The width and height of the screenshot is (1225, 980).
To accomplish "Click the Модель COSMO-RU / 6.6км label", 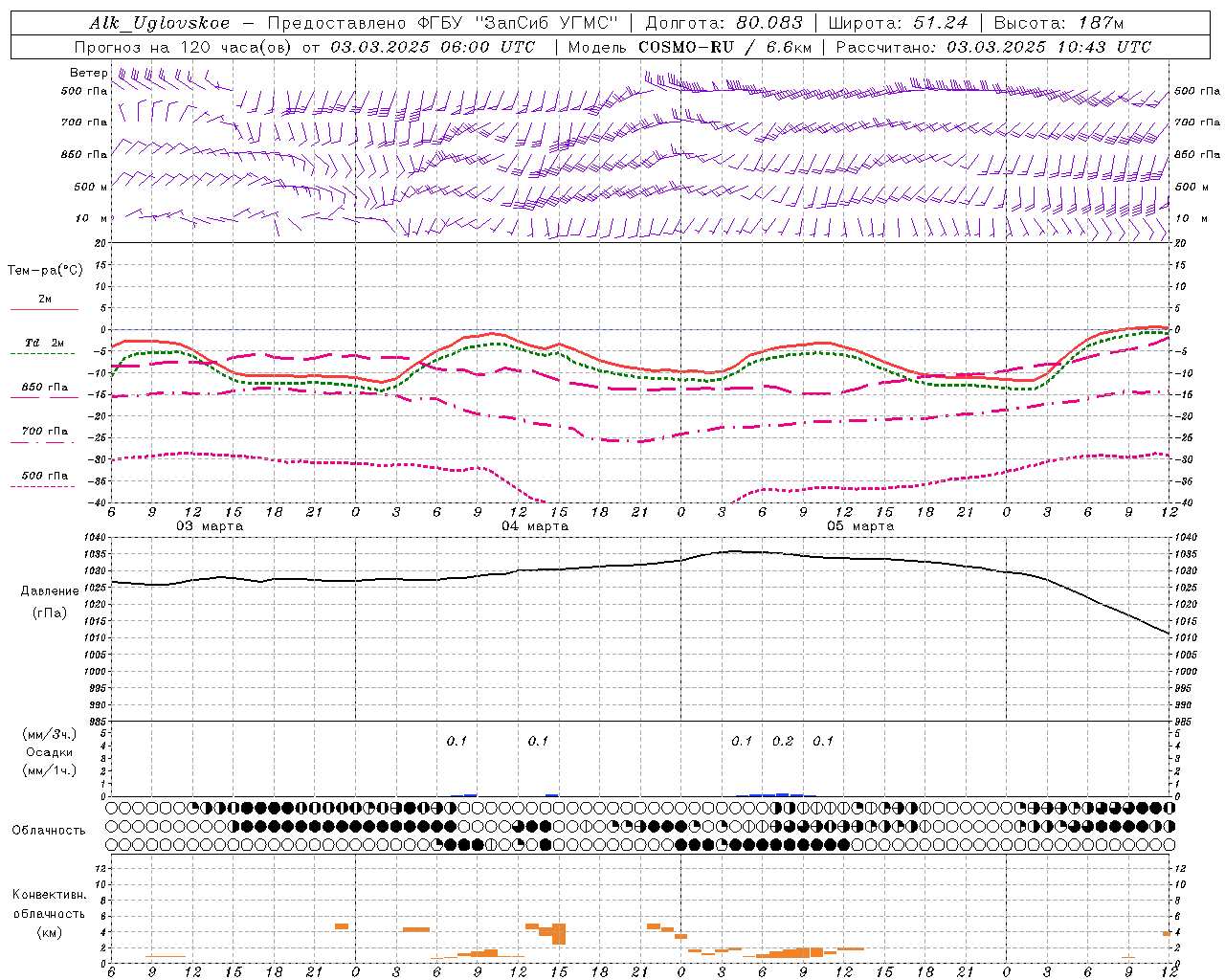I will click(x=690, y=47).
